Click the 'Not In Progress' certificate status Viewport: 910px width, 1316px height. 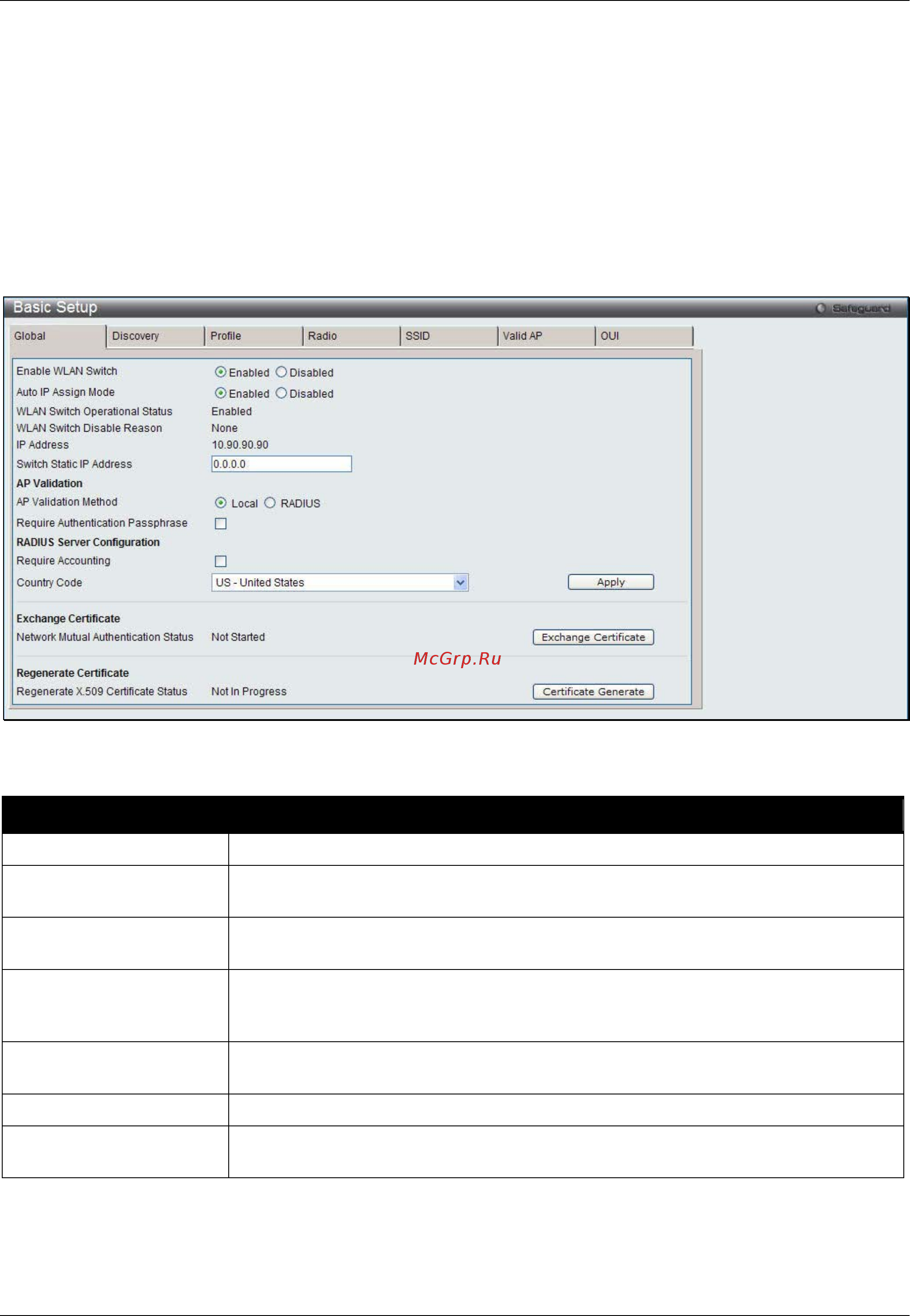(x=249, y=691)
